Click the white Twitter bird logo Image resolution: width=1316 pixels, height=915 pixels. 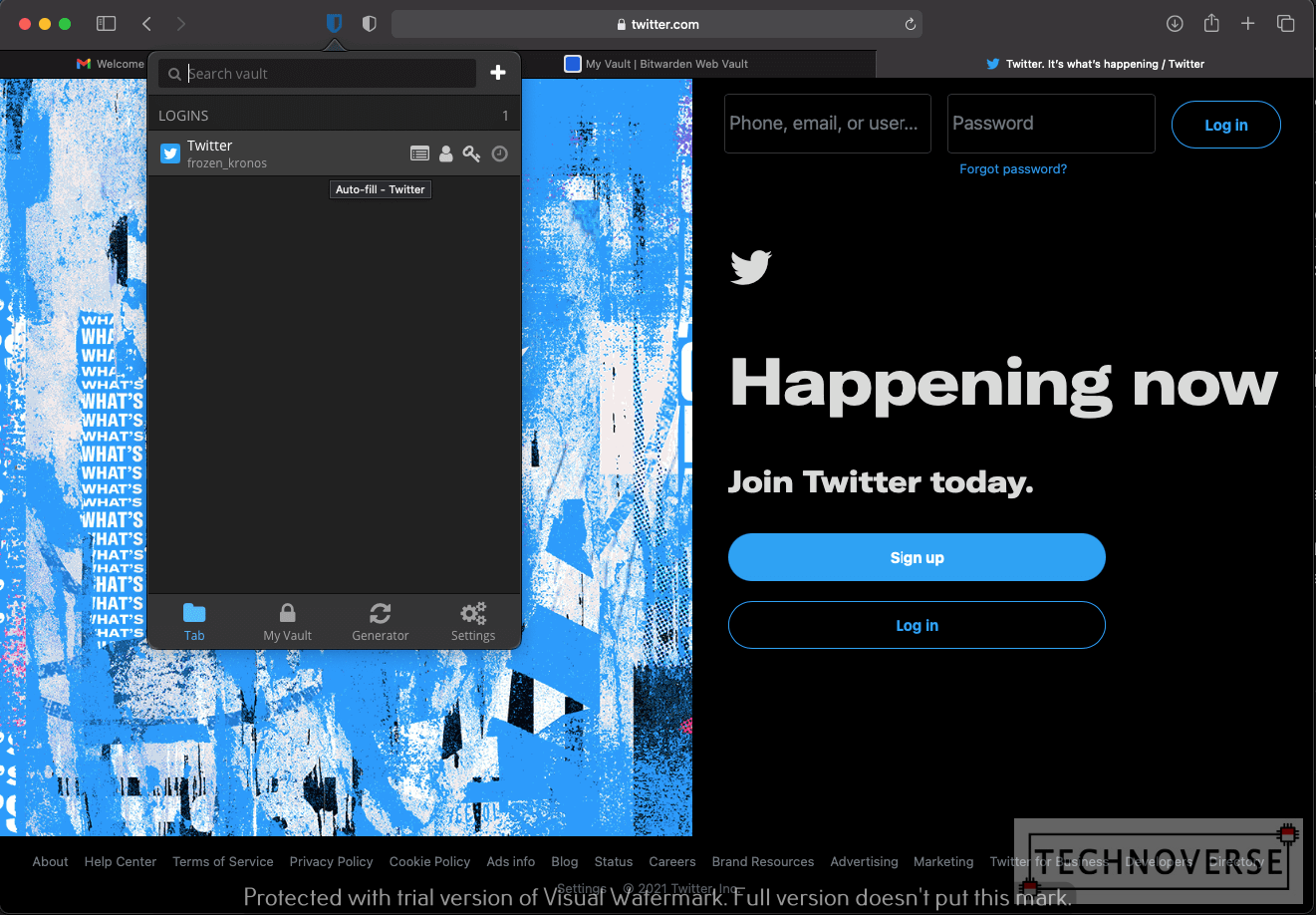pyautogui.click(x=751, y=267)
